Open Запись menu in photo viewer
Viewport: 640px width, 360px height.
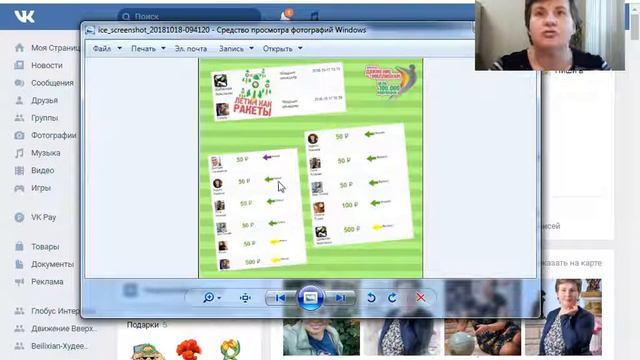(x=231, y=49)
